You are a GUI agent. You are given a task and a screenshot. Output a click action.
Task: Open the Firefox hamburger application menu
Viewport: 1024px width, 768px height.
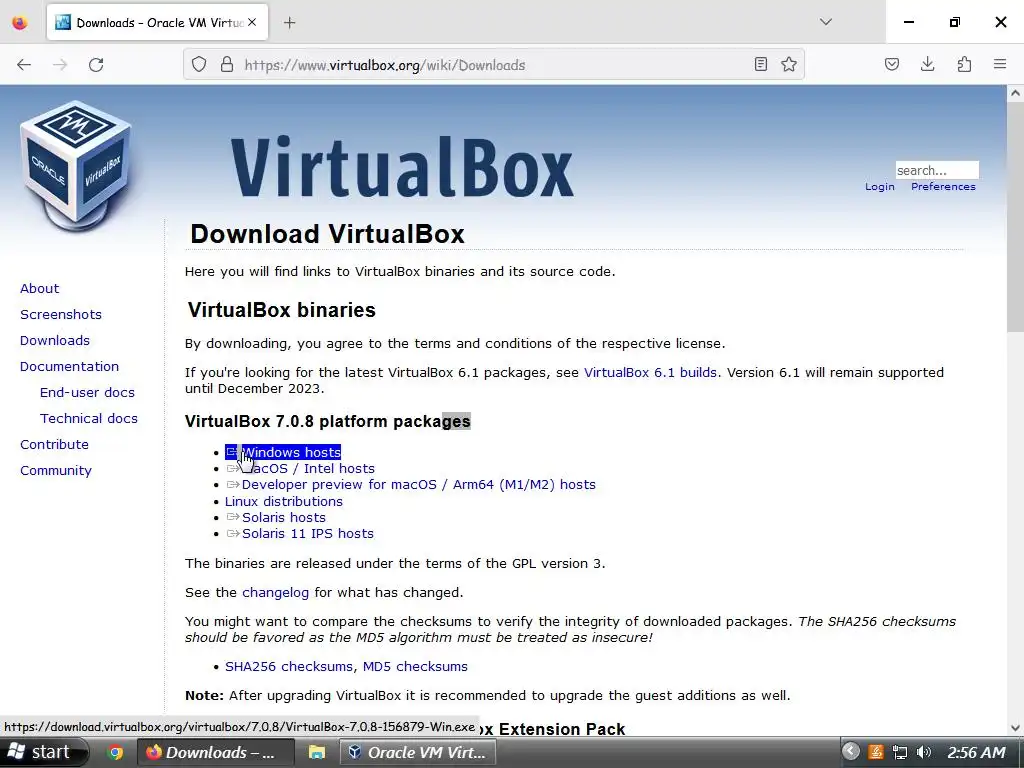click(x=1000, y=65)
